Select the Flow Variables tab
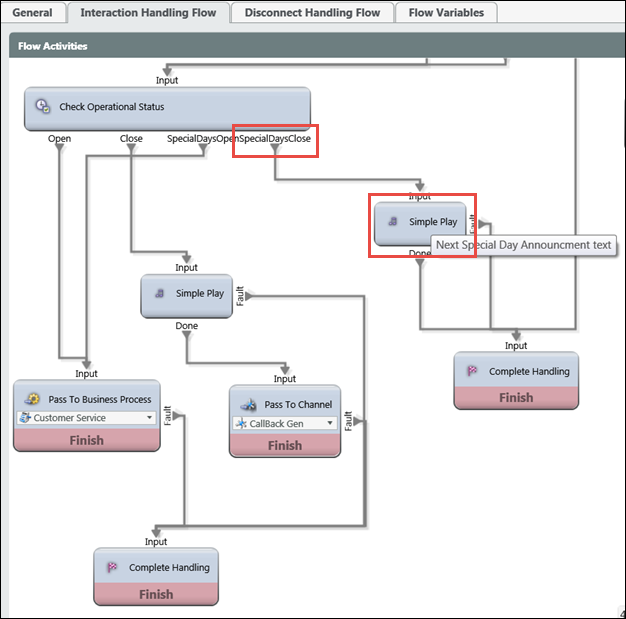 pos(445,13)
